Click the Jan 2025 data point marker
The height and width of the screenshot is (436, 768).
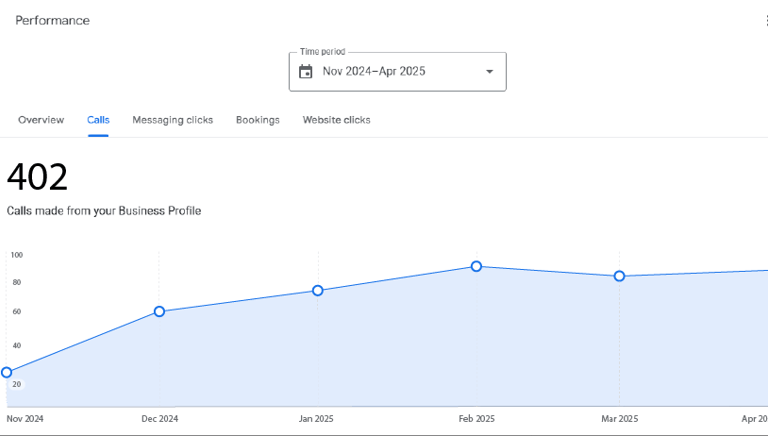pyautogui.click(x=318, y=291)
